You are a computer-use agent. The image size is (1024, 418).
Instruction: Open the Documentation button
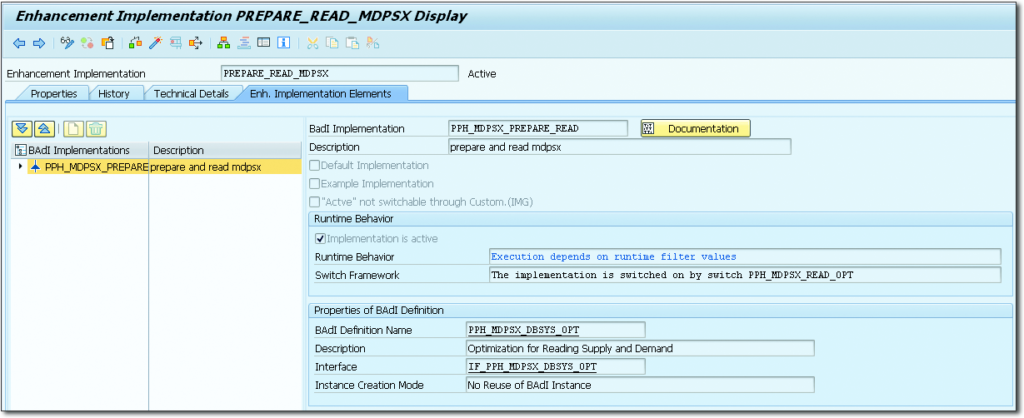(x=696, y=129)
